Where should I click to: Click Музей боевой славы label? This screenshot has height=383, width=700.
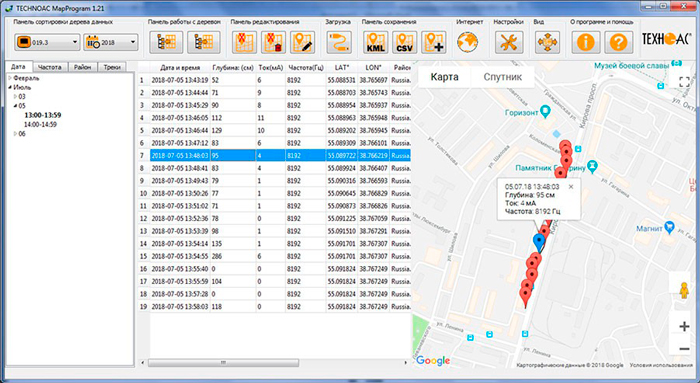coord(631,66)
